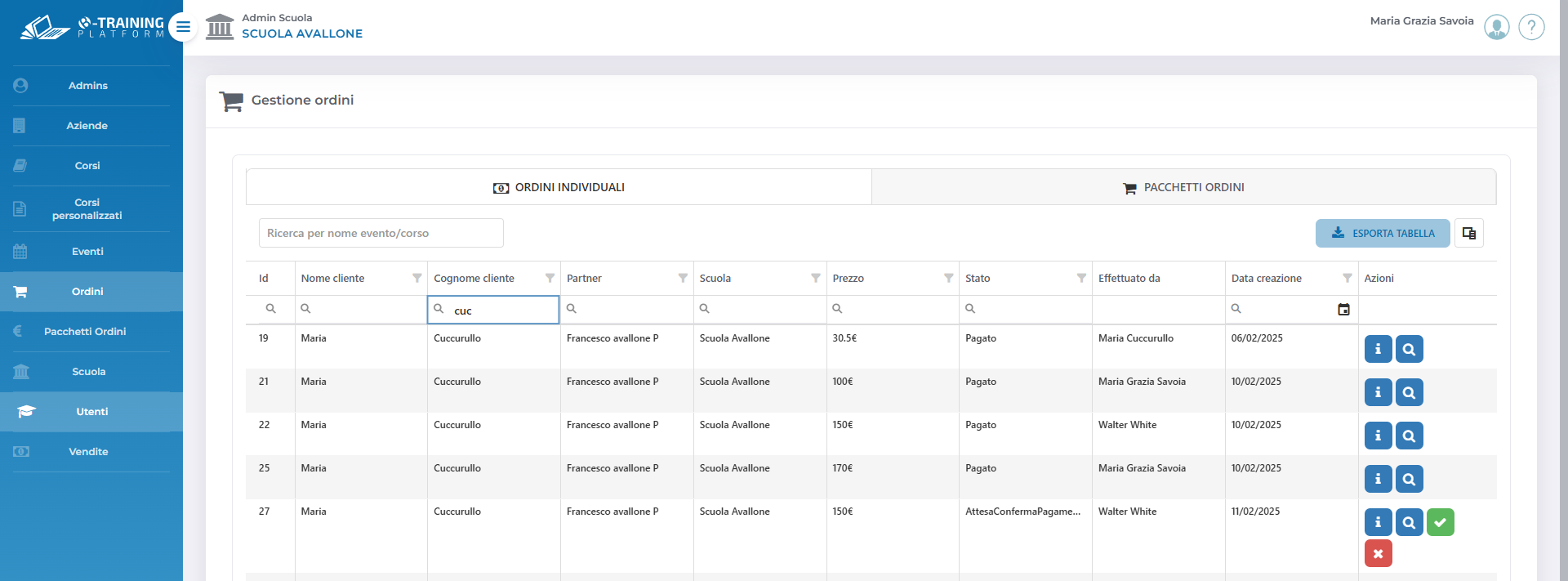1568x581 pixels.
Task: View details of order 27
Action: tap(1409, 522)
